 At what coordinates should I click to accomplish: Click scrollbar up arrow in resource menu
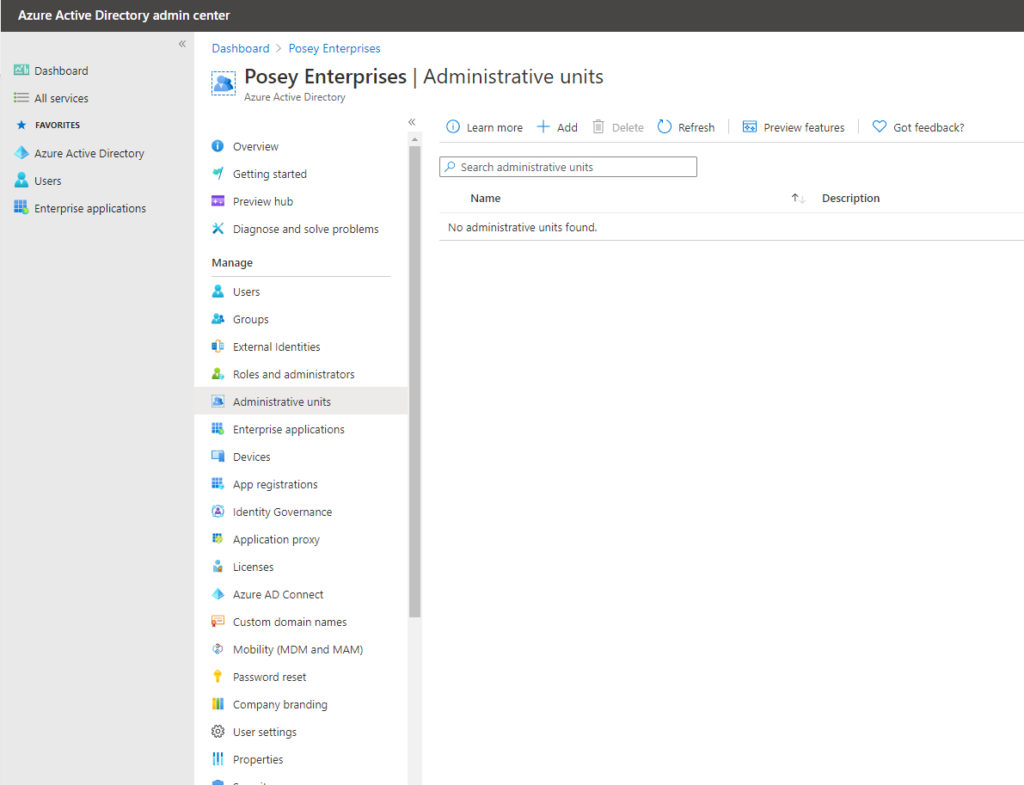(415, 139)
